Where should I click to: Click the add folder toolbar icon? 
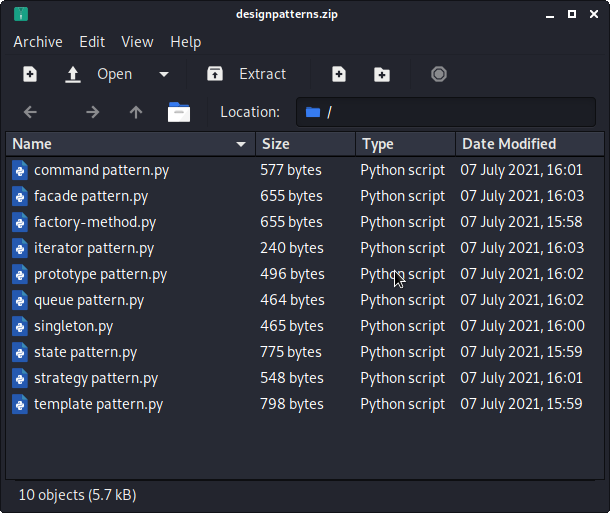click(x=382, y=74)
